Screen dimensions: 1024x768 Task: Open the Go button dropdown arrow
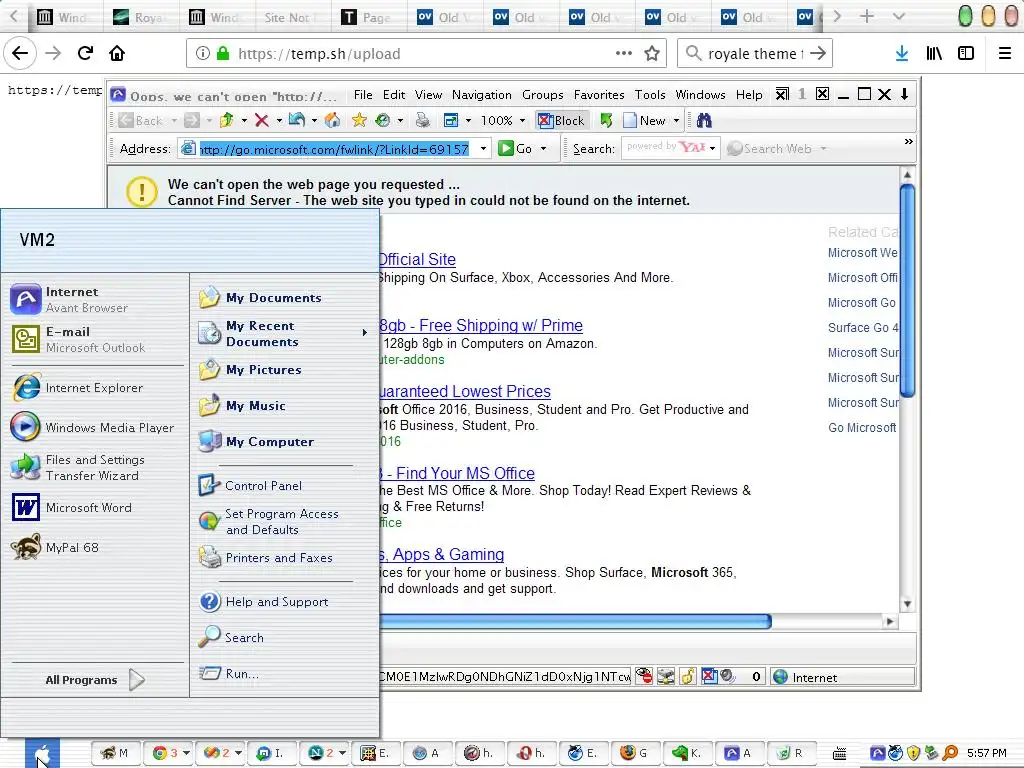[x=543, y=149]
